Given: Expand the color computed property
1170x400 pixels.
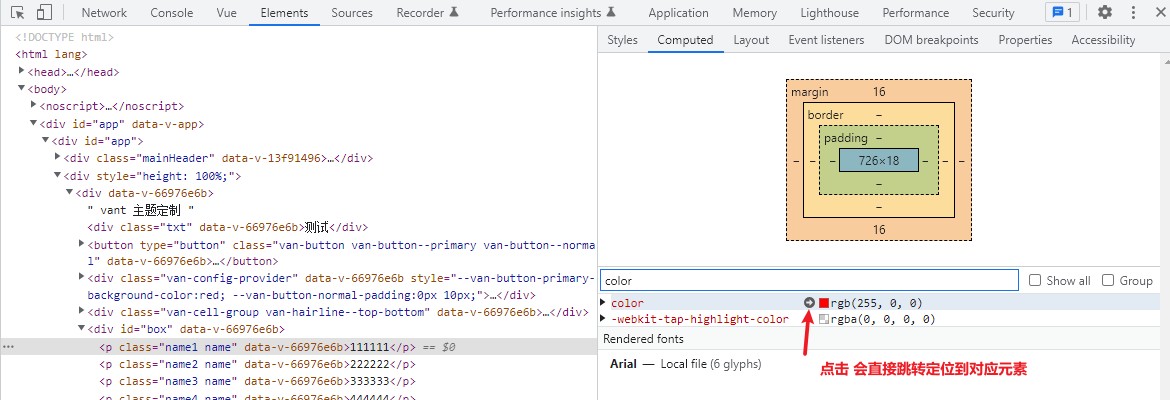Looking at the screenshot, I should point(604,302).
